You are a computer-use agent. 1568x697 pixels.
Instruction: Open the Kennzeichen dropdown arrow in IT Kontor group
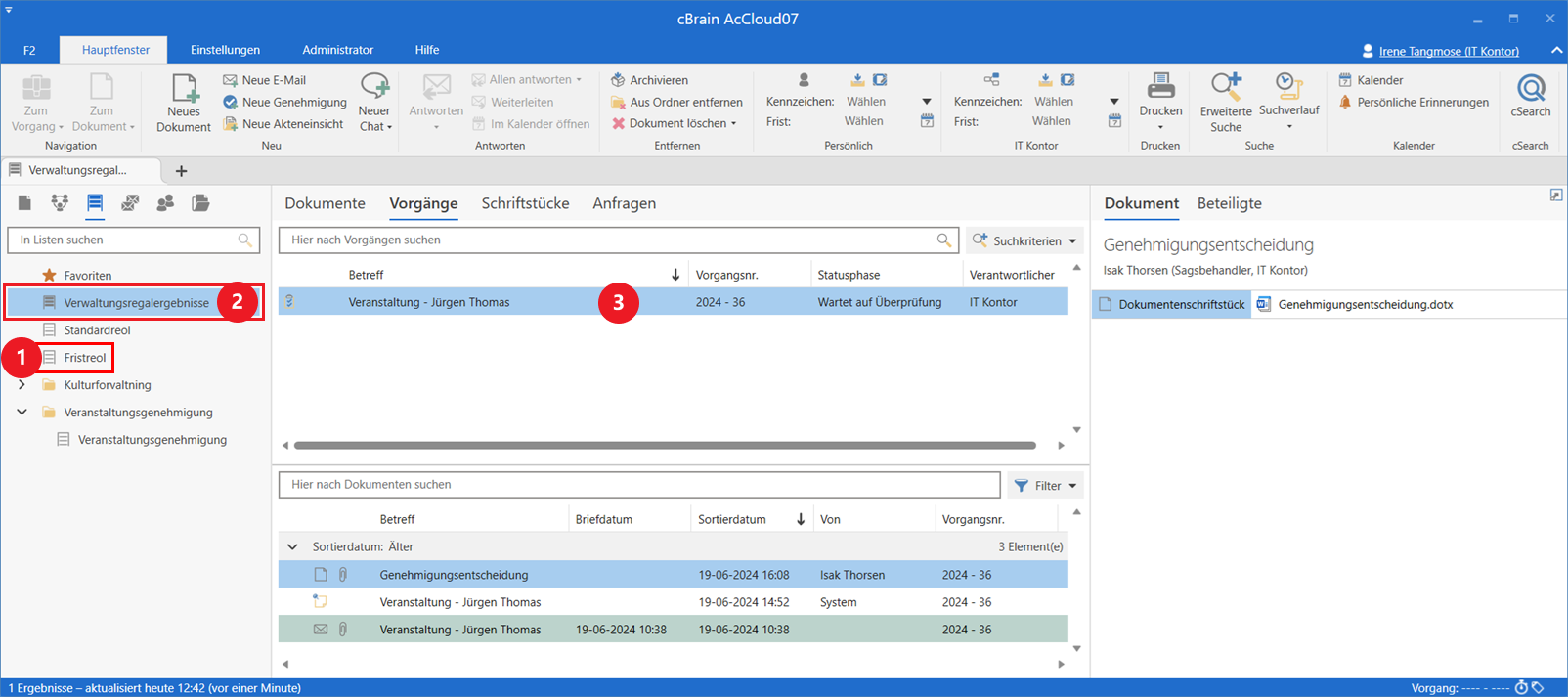point(1113,102)
